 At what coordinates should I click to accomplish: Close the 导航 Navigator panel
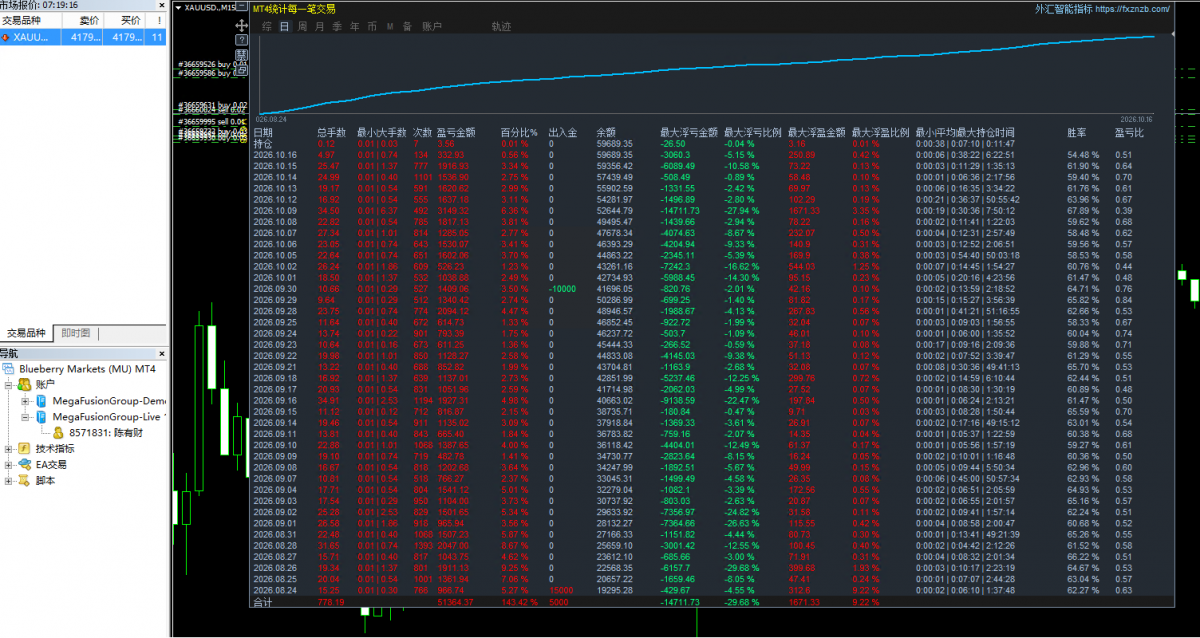coord(162,353)
